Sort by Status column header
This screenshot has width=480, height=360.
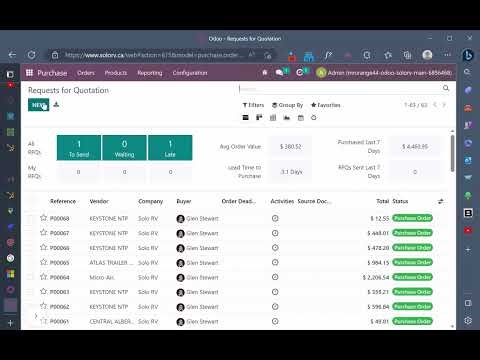(400, 201)
